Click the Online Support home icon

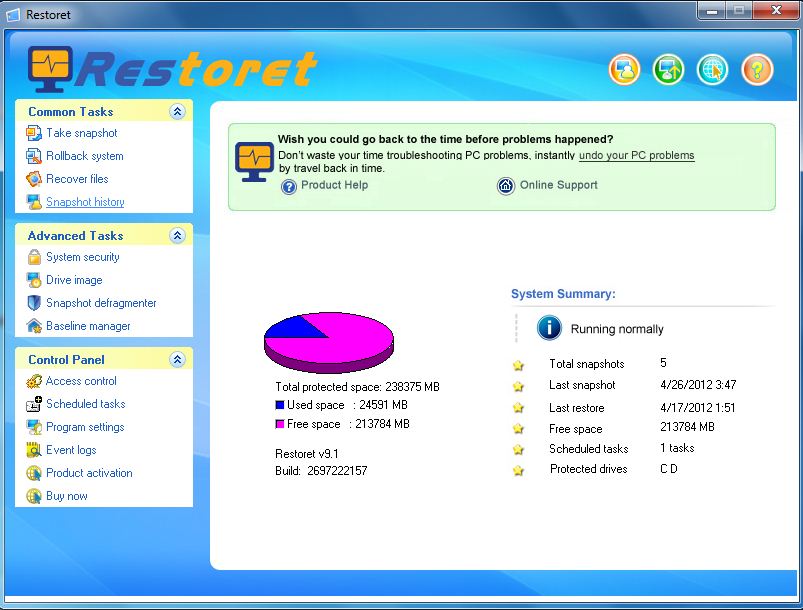[506, 186]
